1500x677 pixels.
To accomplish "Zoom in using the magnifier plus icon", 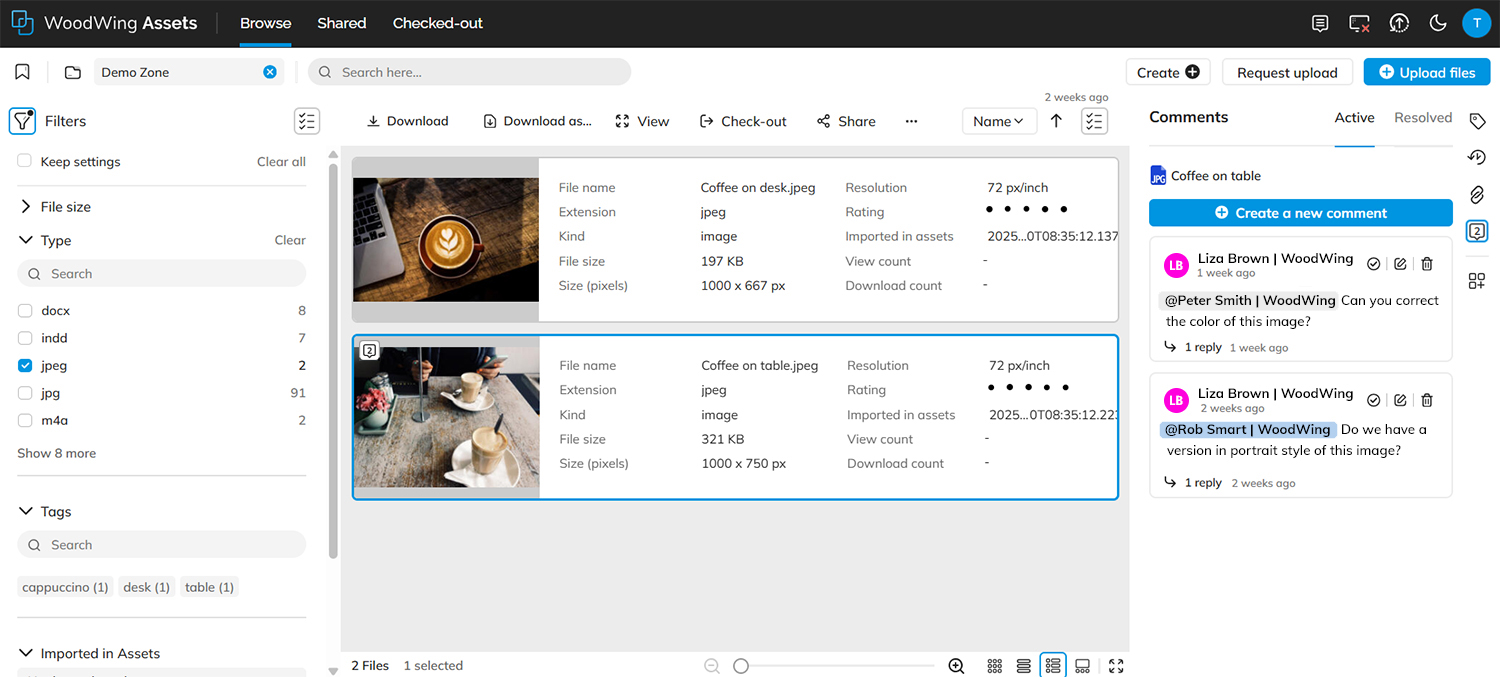I will point(955,665).
